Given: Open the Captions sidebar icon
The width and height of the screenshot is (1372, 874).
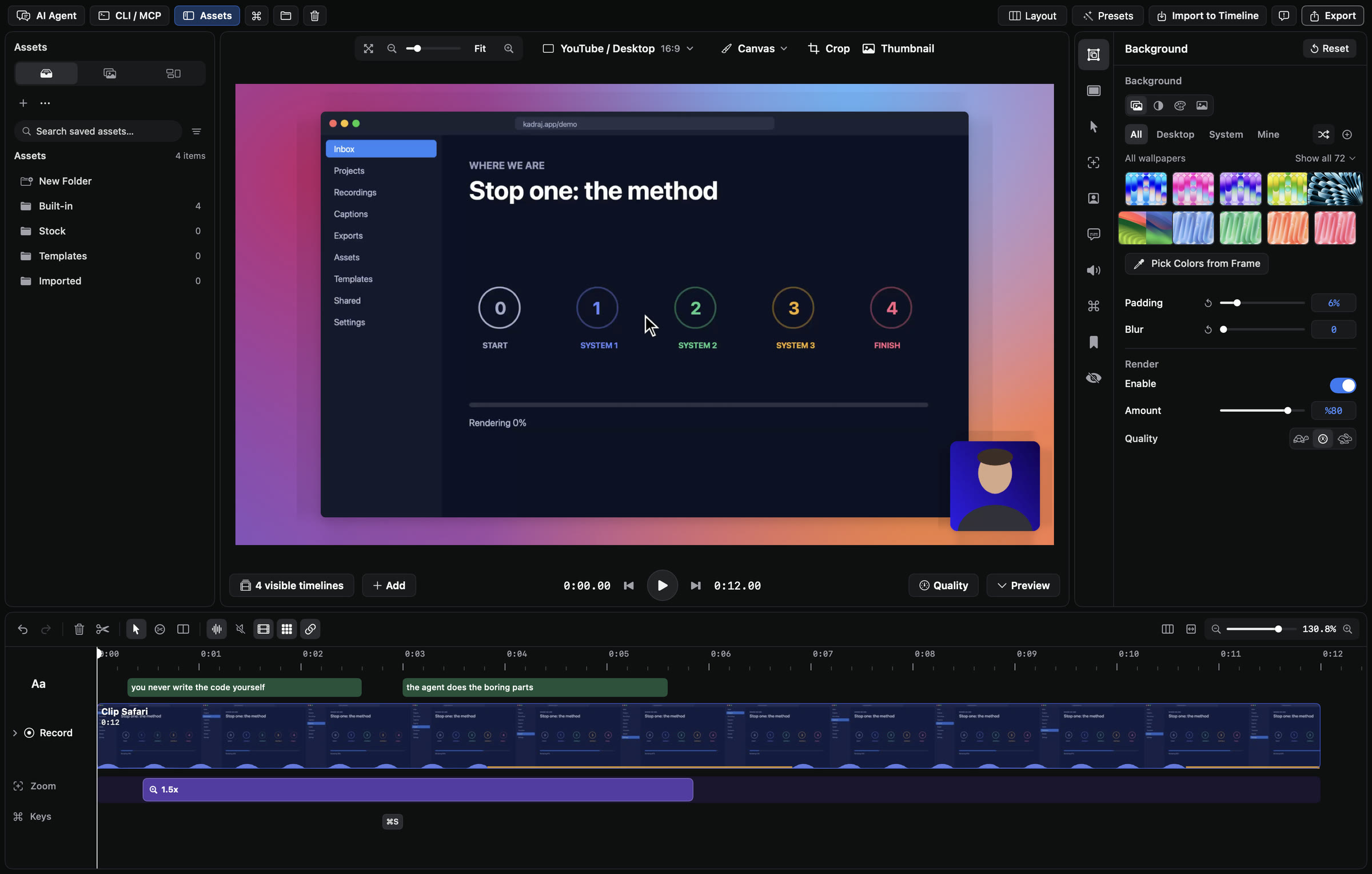Looking at the screenshot, I should click(1094, 235).
